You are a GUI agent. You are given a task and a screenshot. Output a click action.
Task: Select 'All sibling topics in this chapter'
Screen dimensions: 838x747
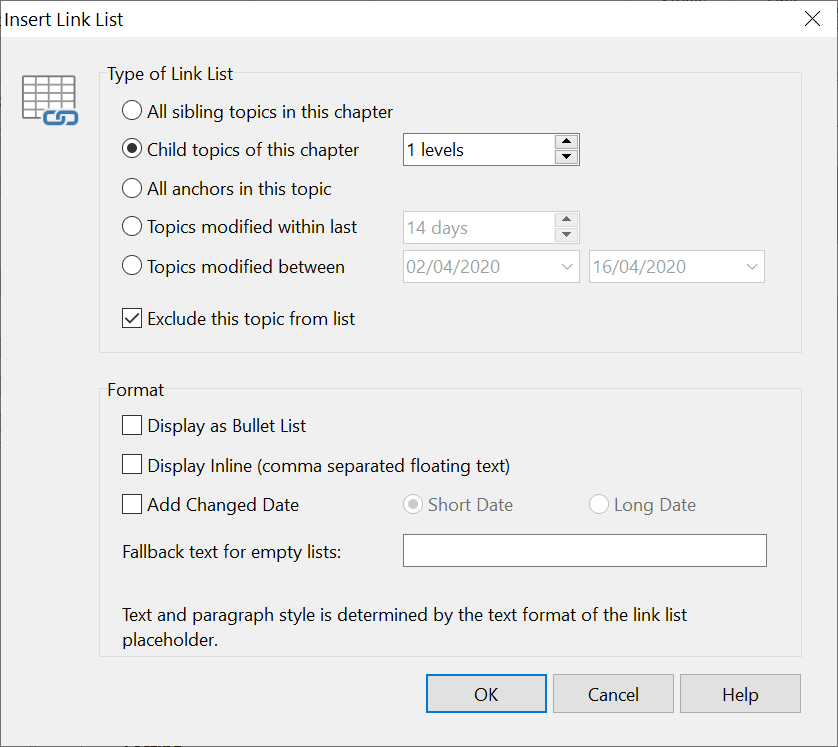[x=131, y=111]
